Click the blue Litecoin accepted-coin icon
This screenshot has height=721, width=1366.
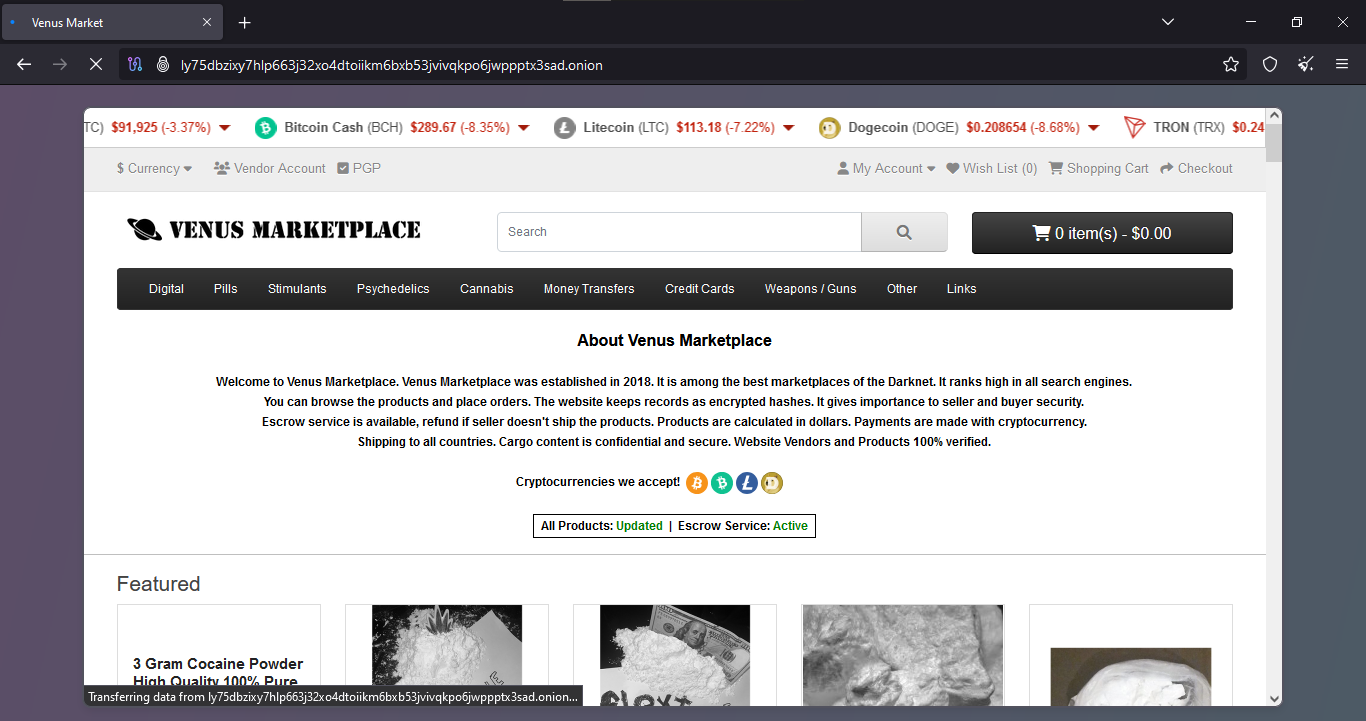(x=747, y=483)
